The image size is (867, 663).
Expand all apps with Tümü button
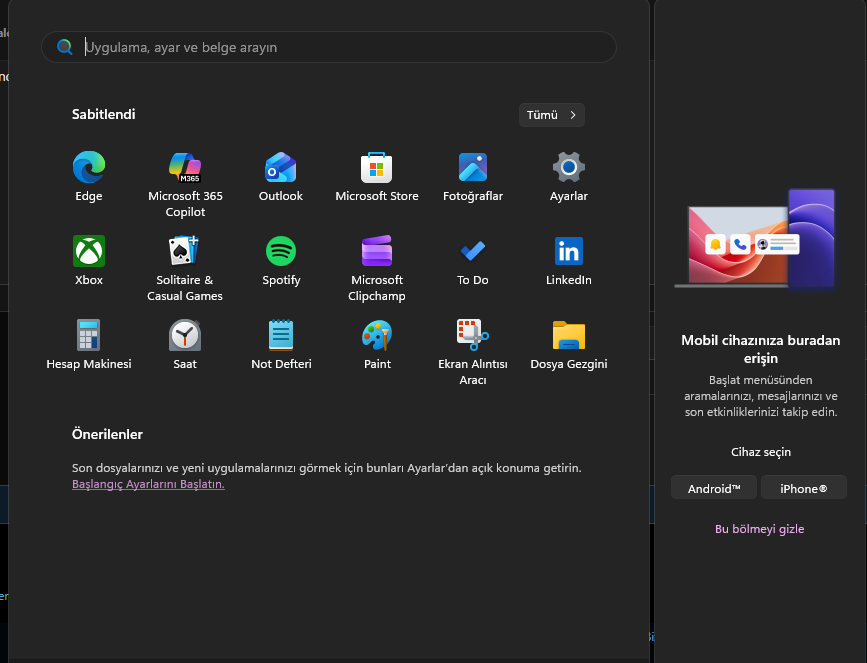pyautogui.click(x=551, y=115)
